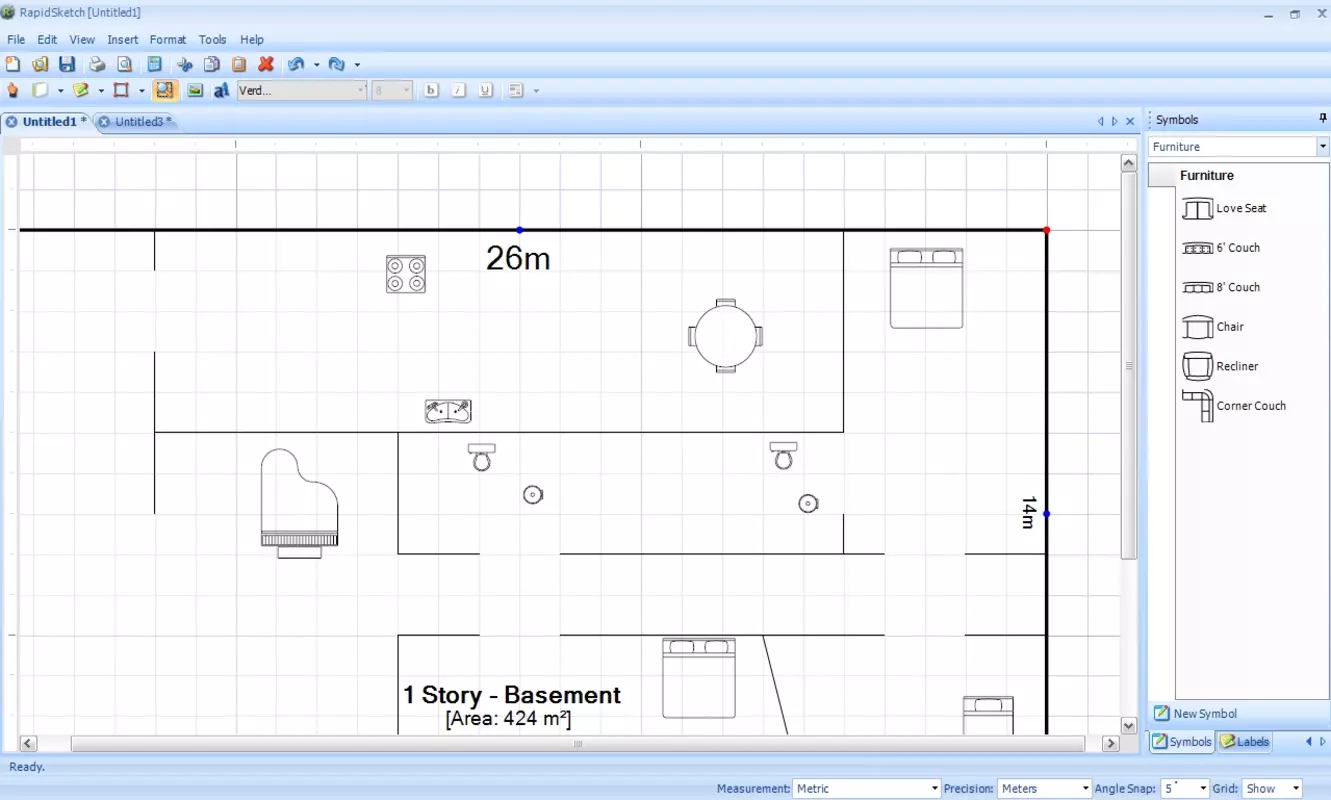Toggle italic formatting
The height and width of the screenshot is (800, 1331).
(x=458, y=90)
